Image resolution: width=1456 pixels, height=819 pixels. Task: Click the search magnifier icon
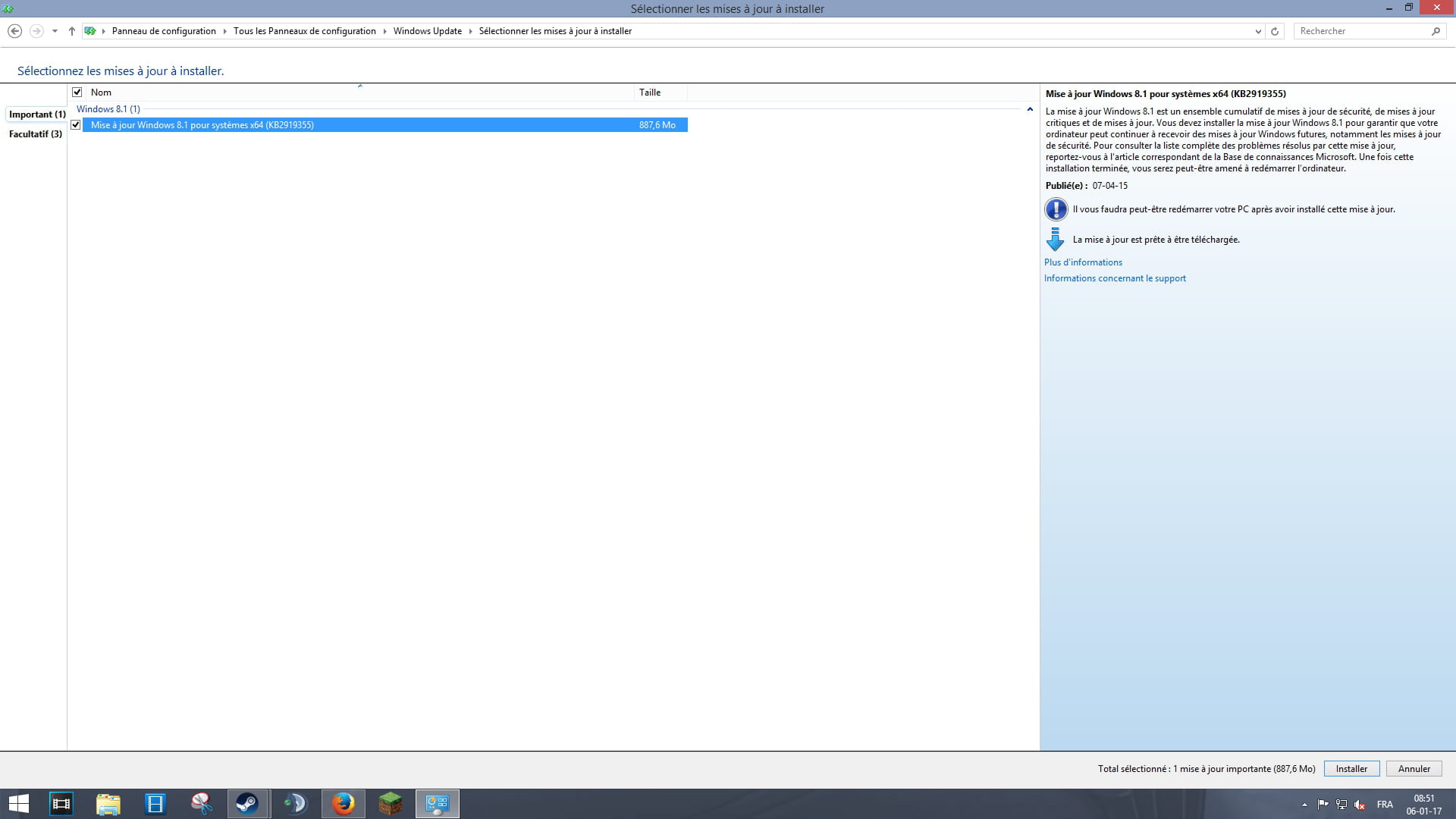pos(1436,31)
